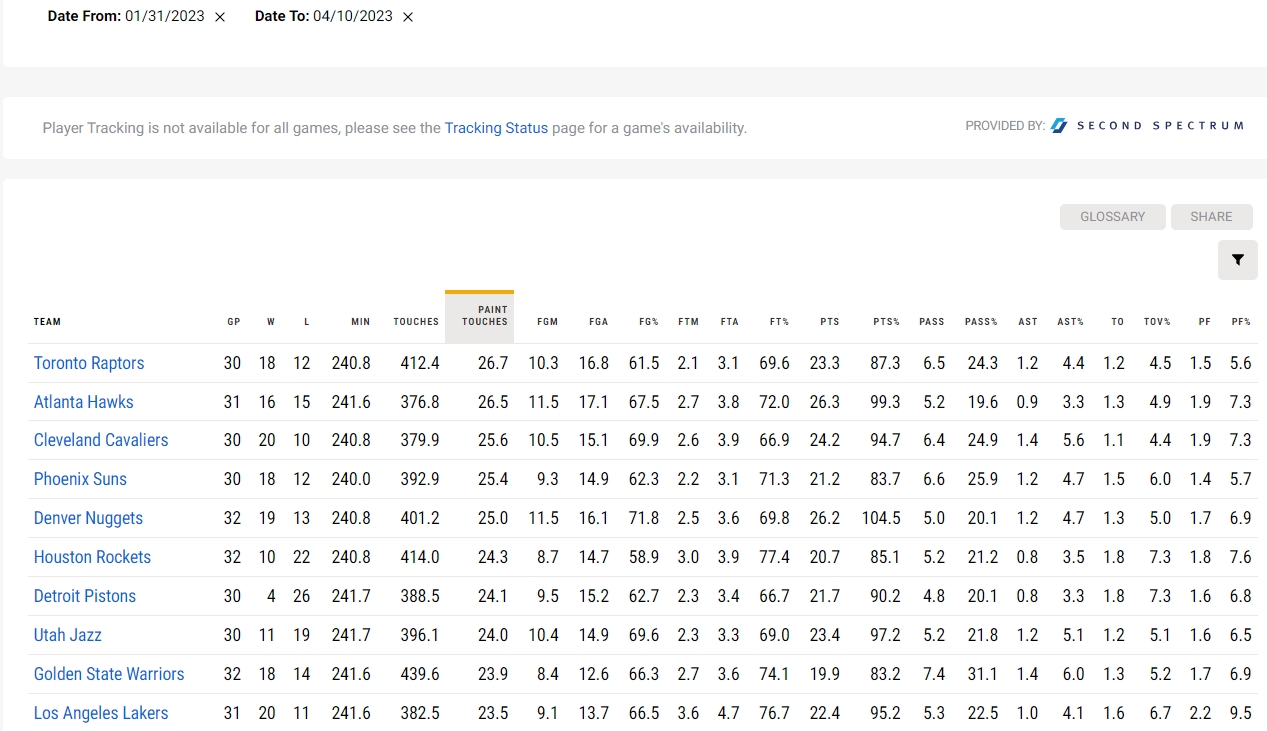The height and width of the screenshot is (731, 1267).
Task: Open the Cleveland Cavaliers team link
Action: (x=101, y=440)
